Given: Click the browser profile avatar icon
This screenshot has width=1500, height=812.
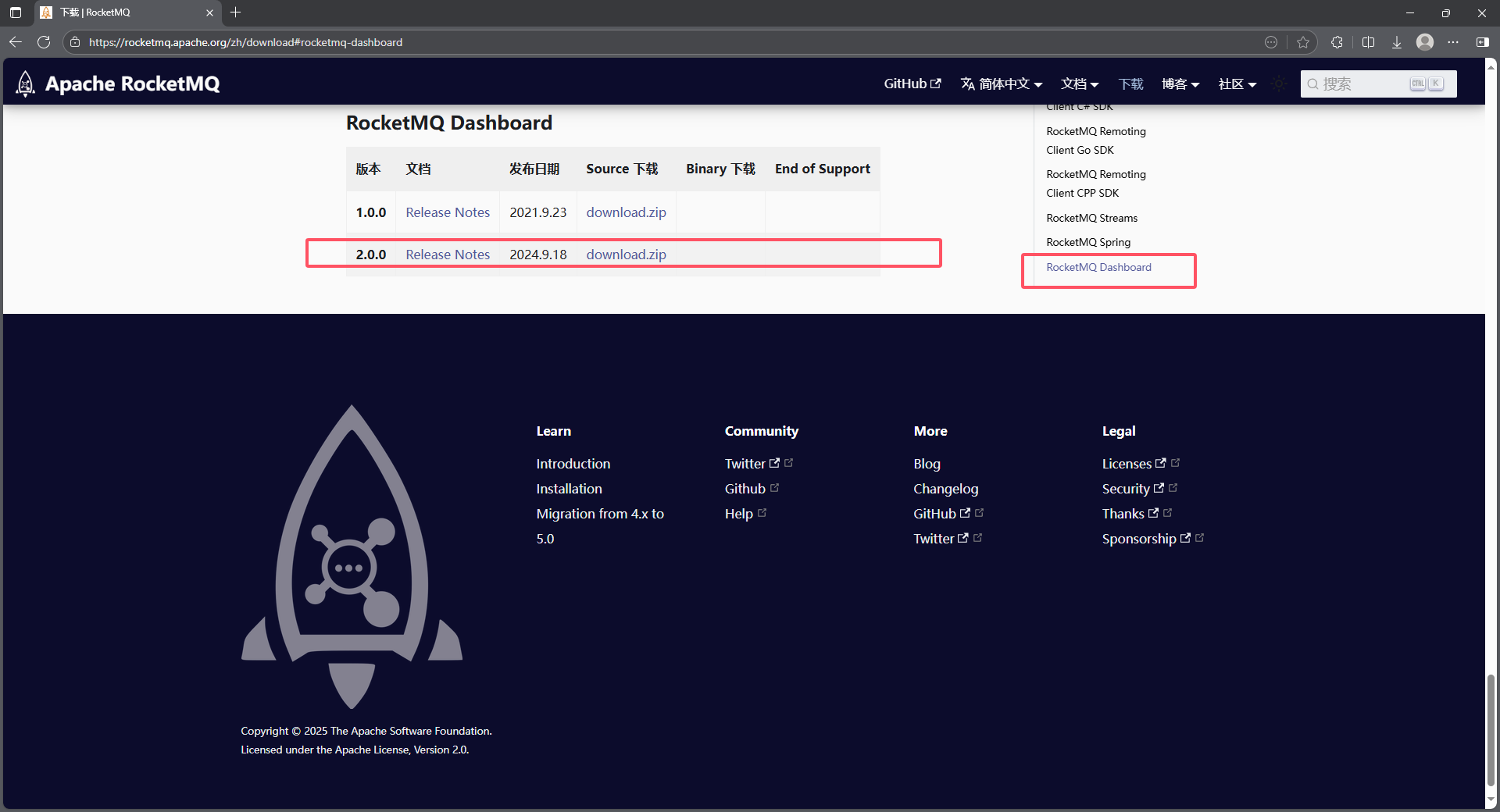Looking at the screenshot, I should click(x=1424, y=42).
